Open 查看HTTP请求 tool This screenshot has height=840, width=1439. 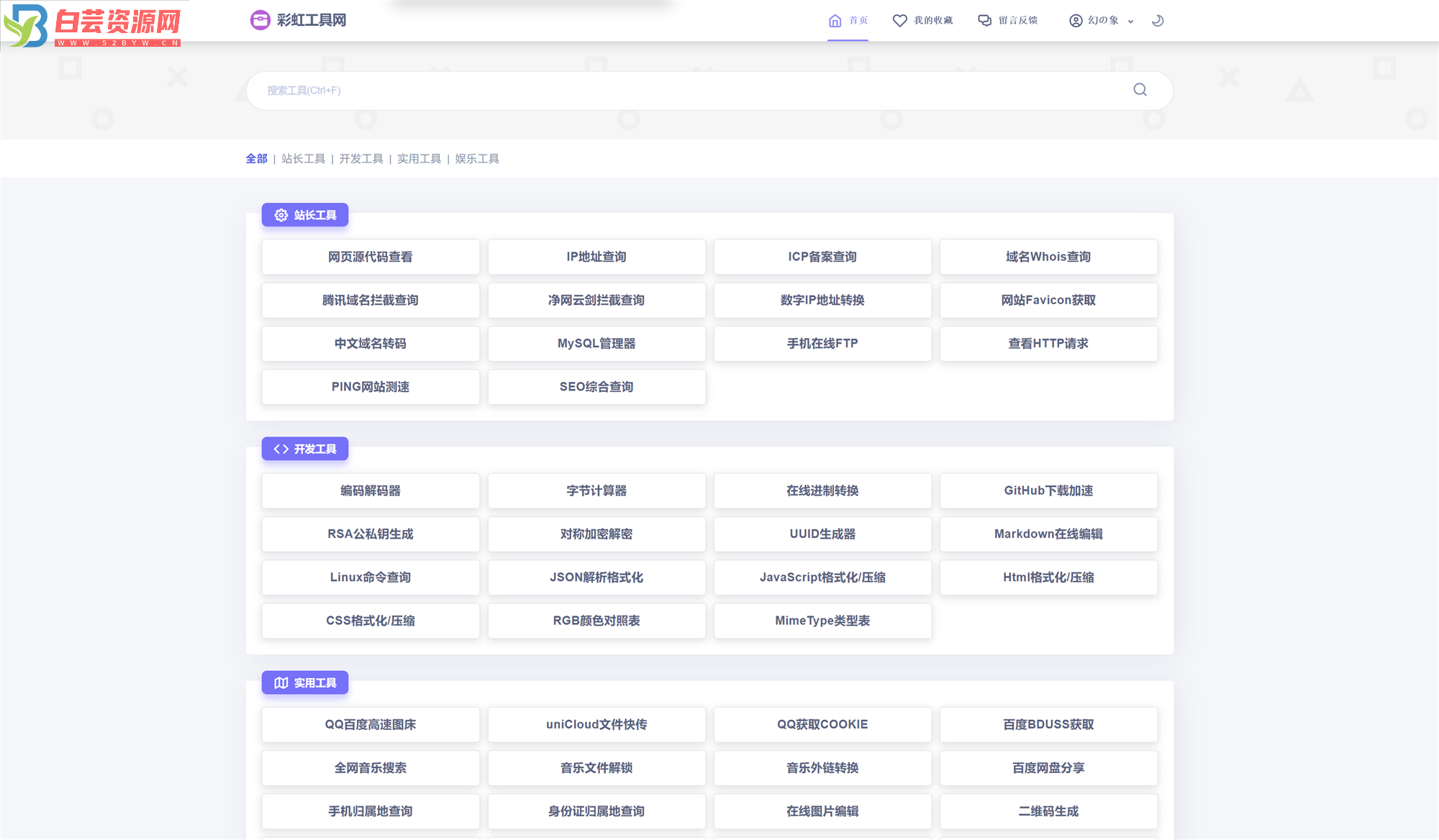tap(1048, 344)
